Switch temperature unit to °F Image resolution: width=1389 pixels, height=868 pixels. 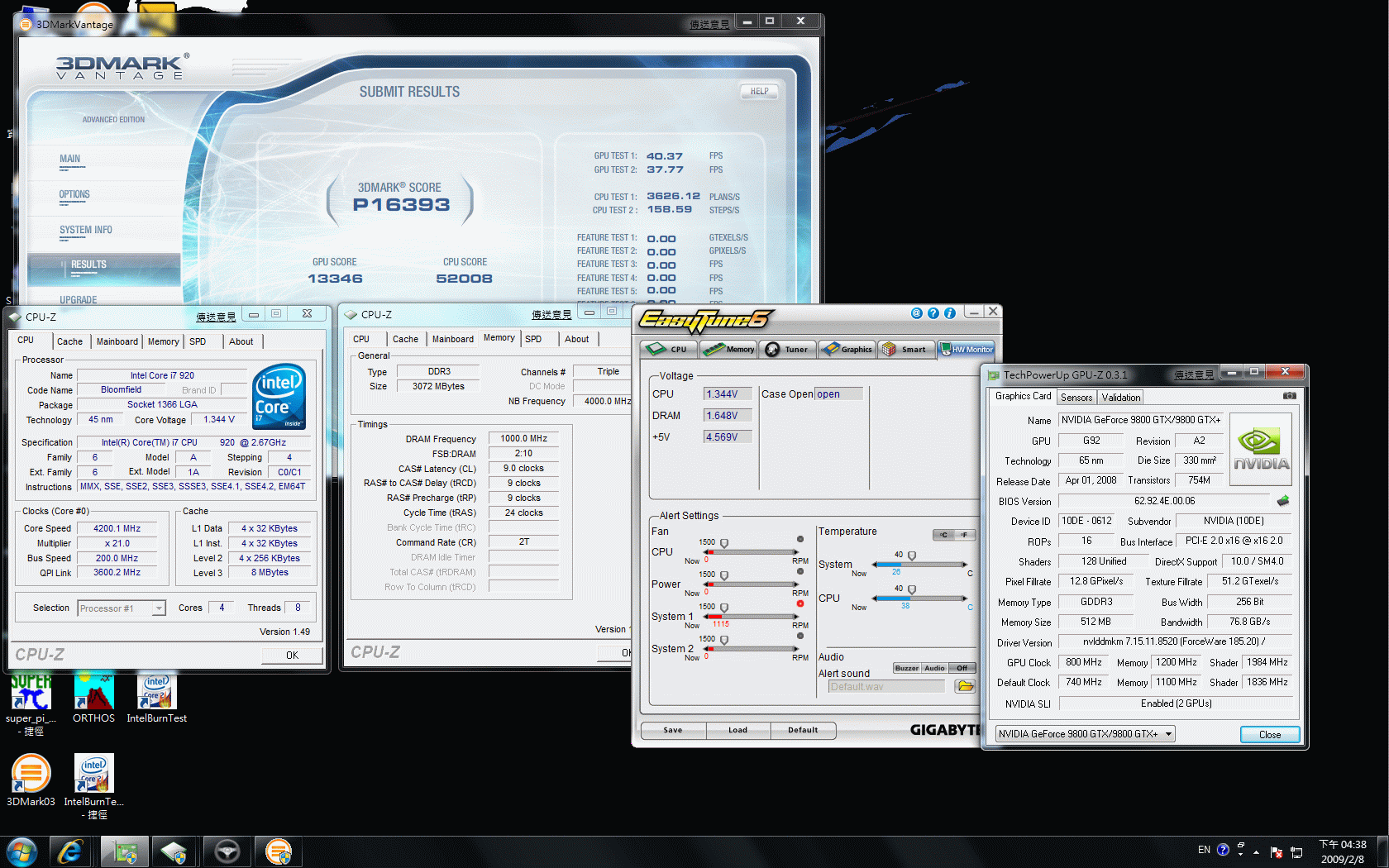pos(964,535)
